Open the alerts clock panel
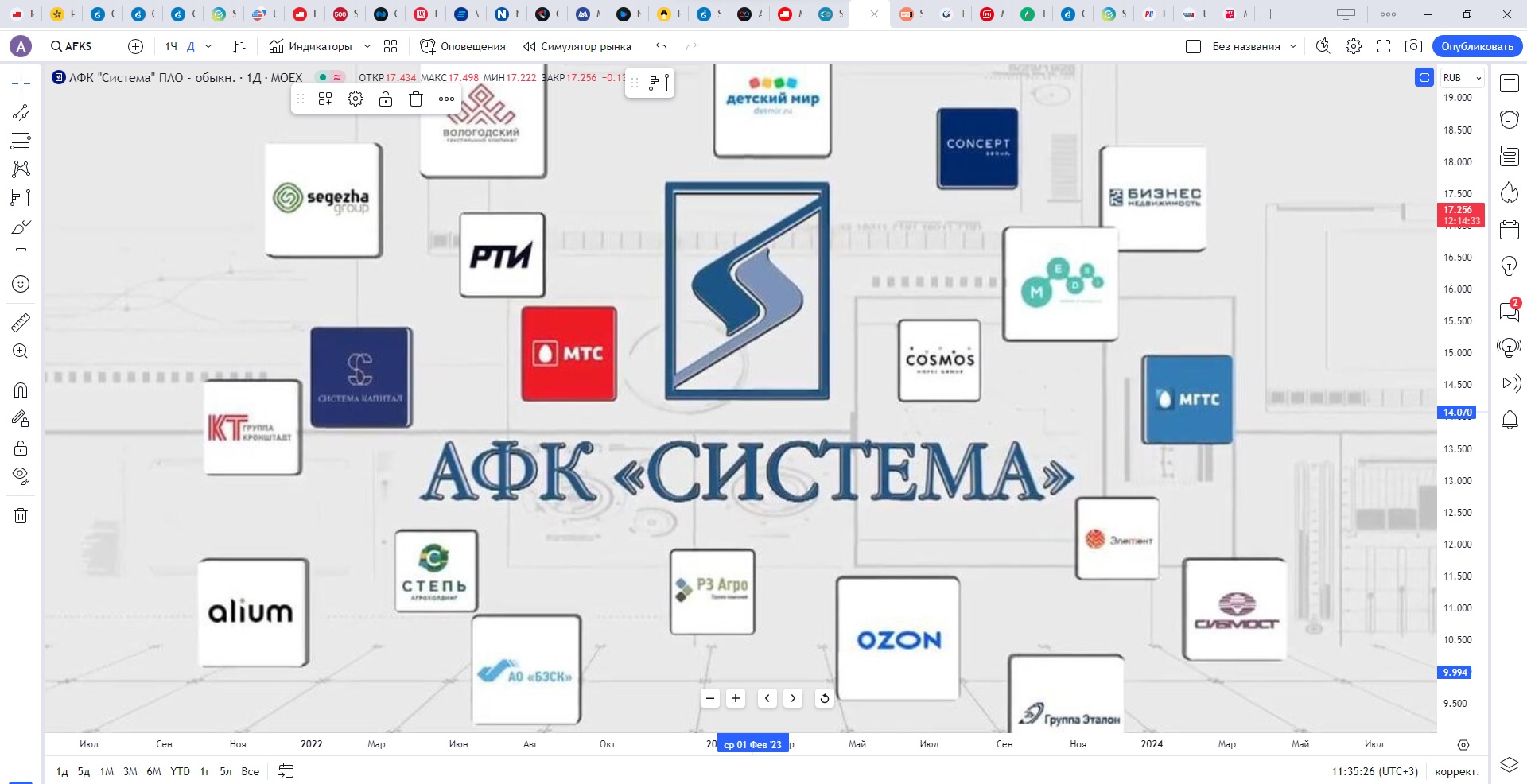 point(1510,119)
